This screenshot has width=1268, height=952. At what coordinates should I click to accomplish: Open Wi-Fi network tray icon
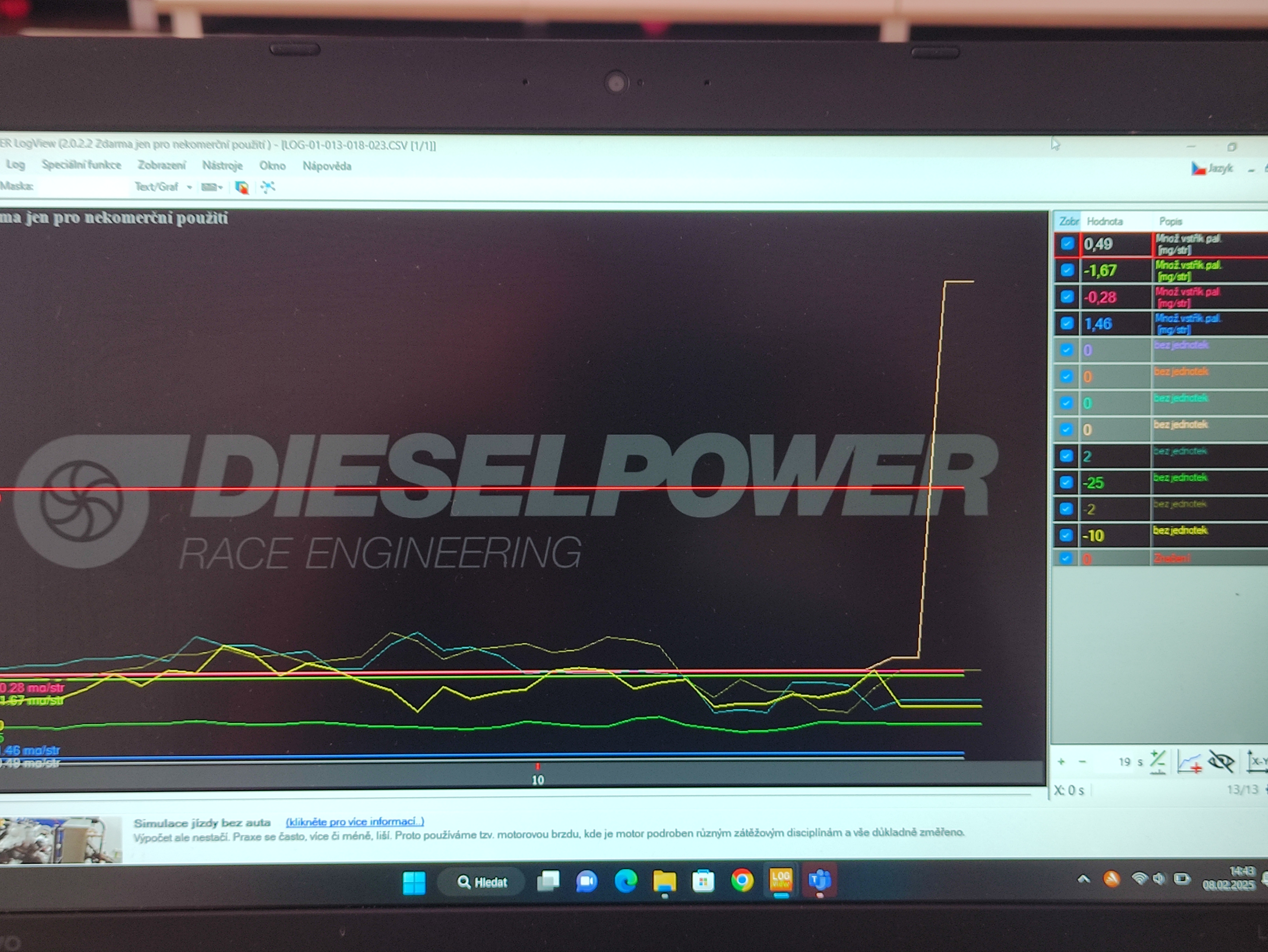tap(1140, 879)
